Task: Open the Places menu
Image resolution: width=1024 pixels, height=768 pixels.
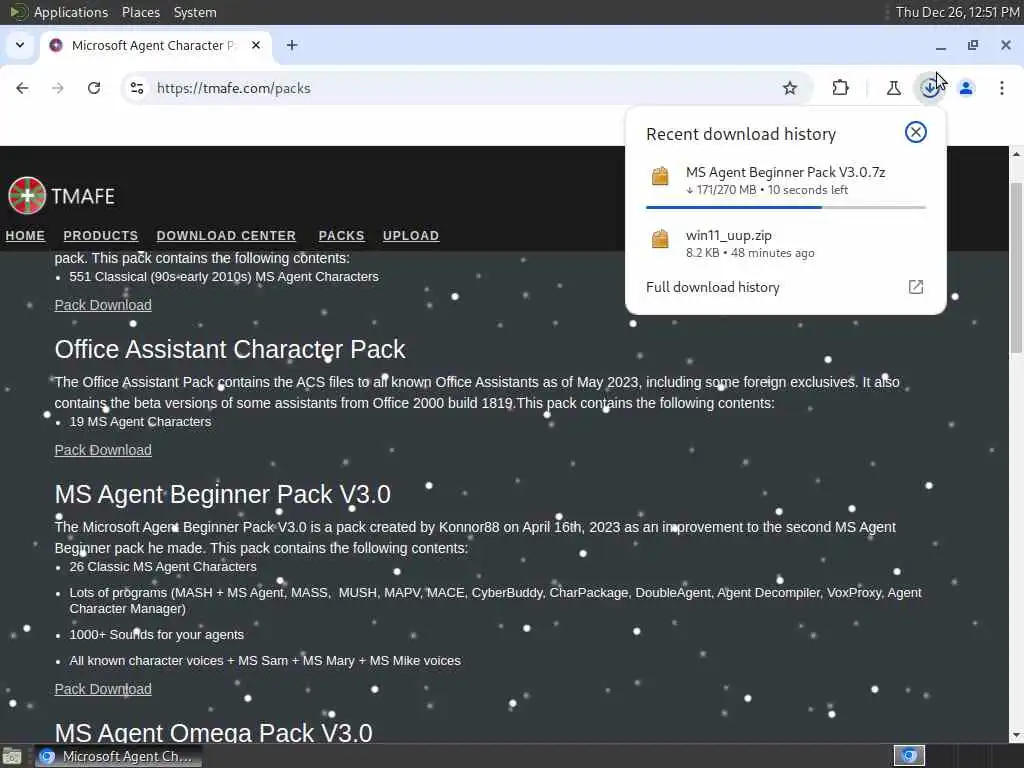Action: (140, 12)
